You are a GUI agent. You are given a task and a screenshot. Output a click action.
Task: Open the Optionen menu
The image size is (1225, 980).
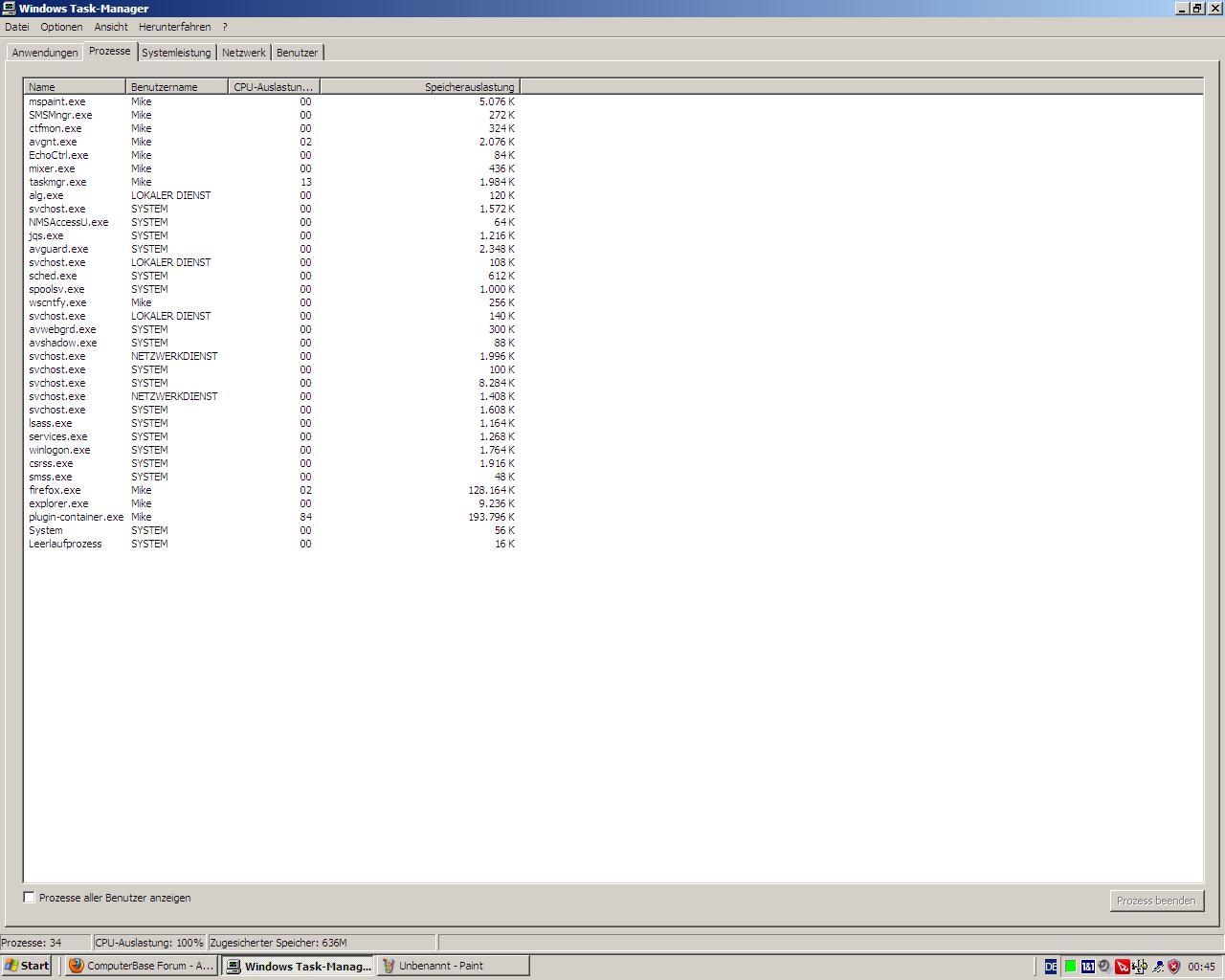point(61,27)
